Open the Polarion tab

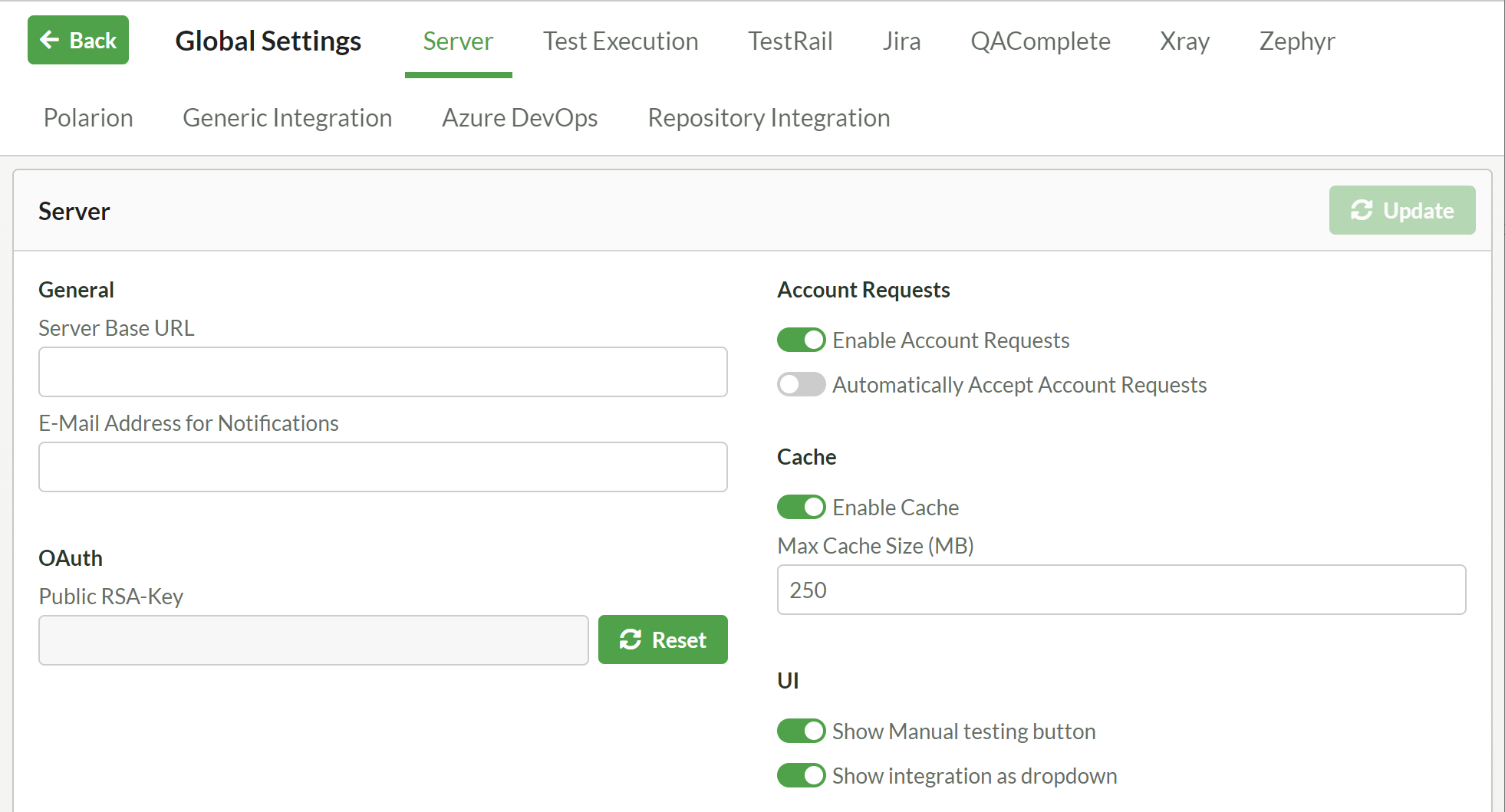[x=88, y=118]
